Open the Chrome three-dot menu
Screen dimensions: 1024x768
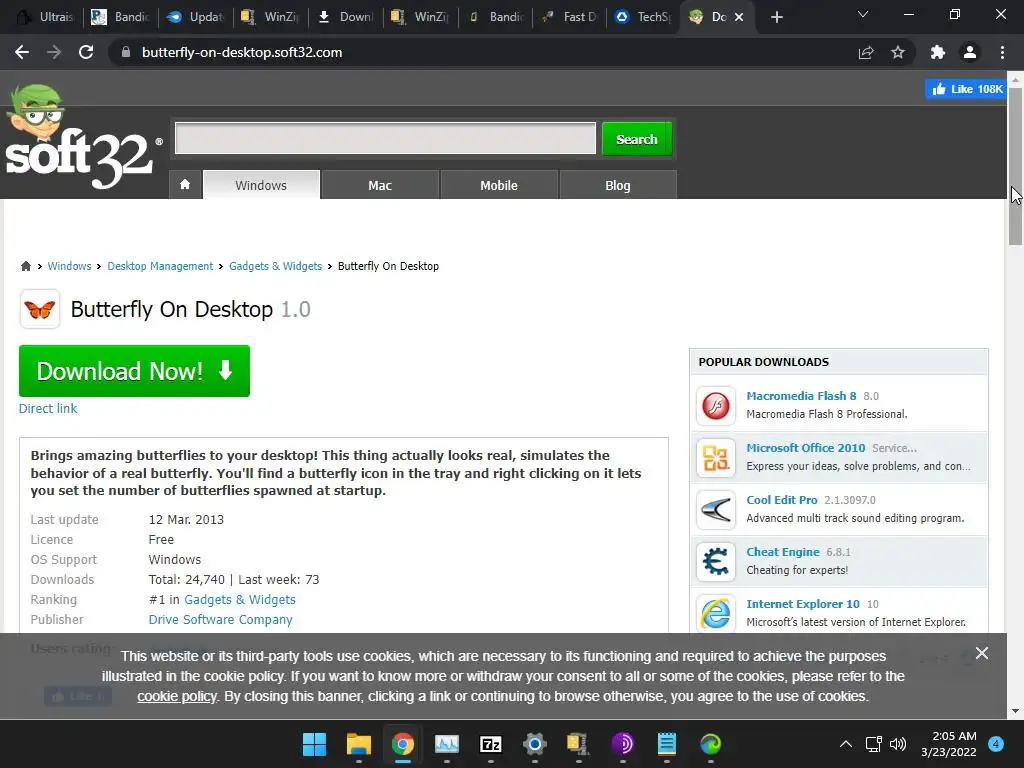1002,52
